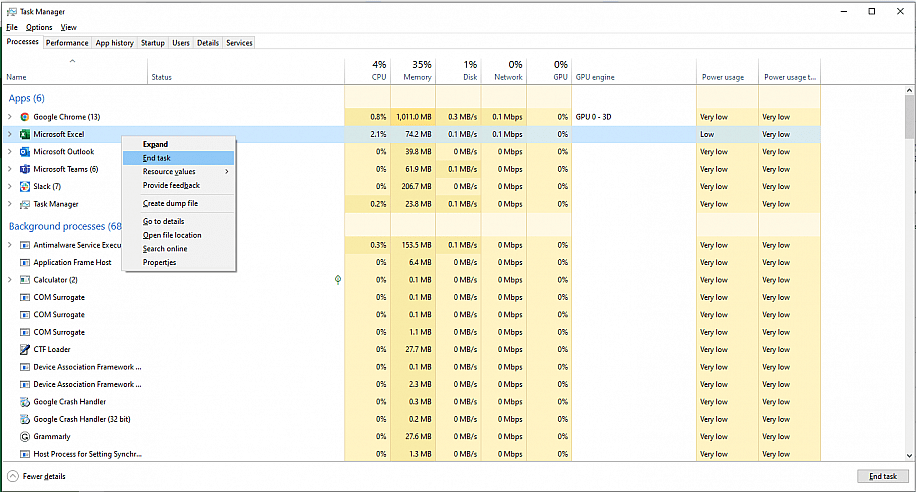The image size is (916, 492).
Task: Open the File menu
Action: [x=12, y=27]
